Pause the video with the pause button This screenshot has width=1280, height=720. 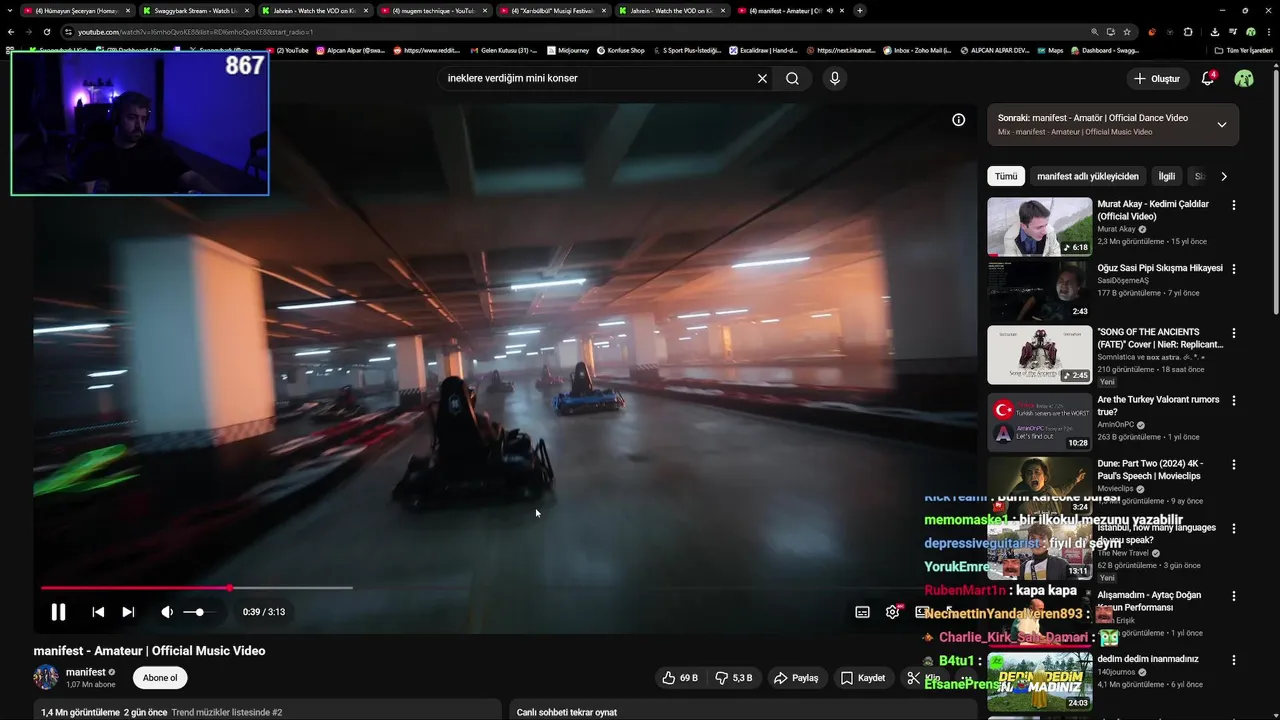58,612
